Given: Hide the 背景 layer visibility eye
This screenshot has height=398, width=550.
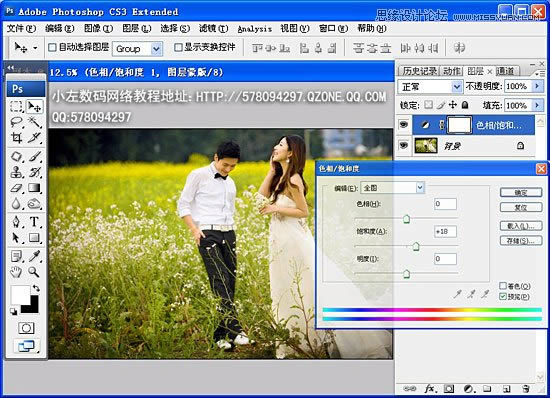Looking at the screenshot, I should tap(404, 145).
